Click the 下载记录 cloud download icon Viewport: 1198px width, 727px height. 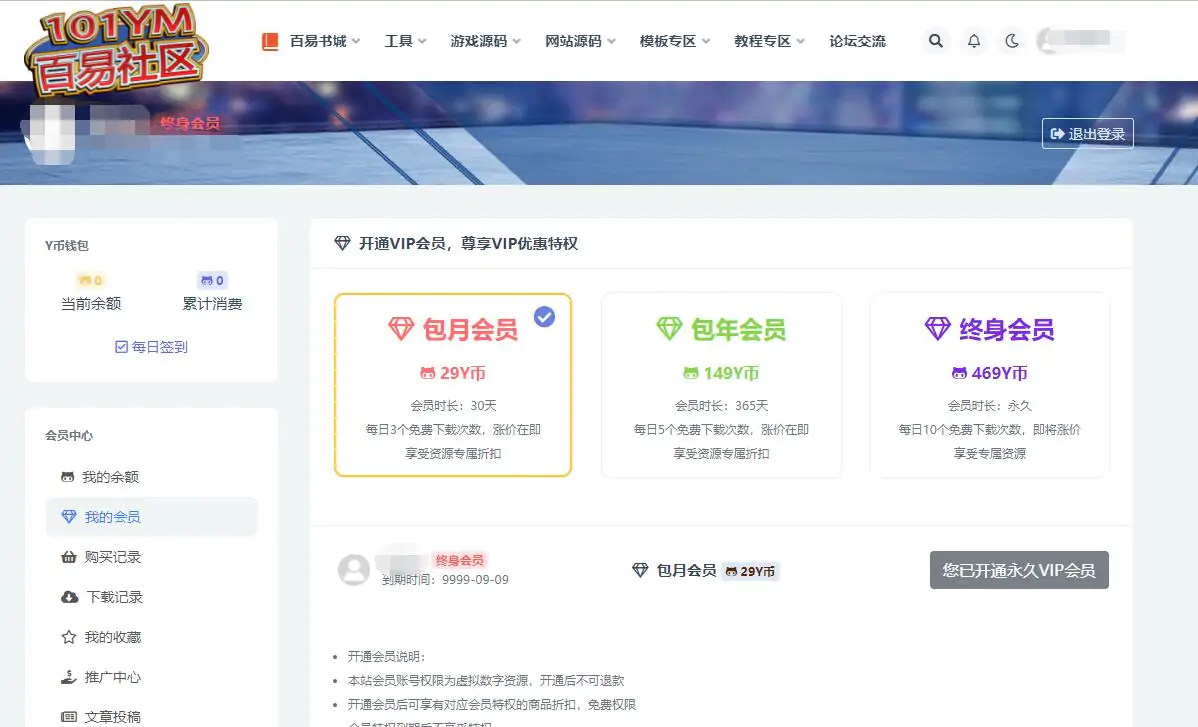coord(70,596)
